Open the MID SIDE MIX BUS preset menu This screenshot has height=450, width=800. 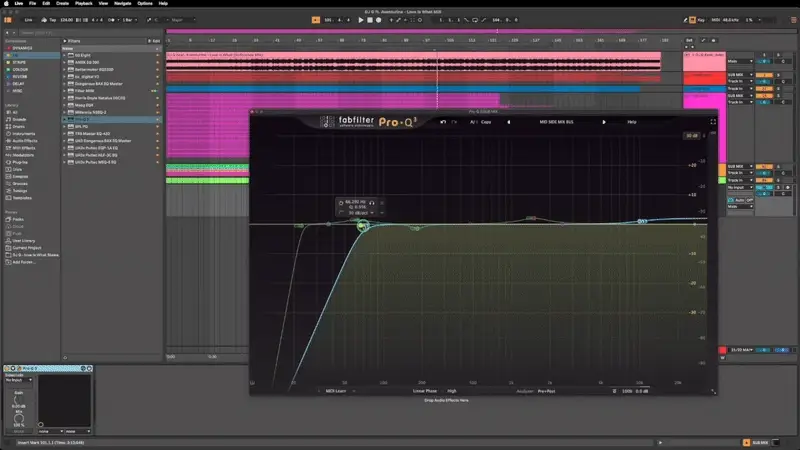[x=556, y=122]
